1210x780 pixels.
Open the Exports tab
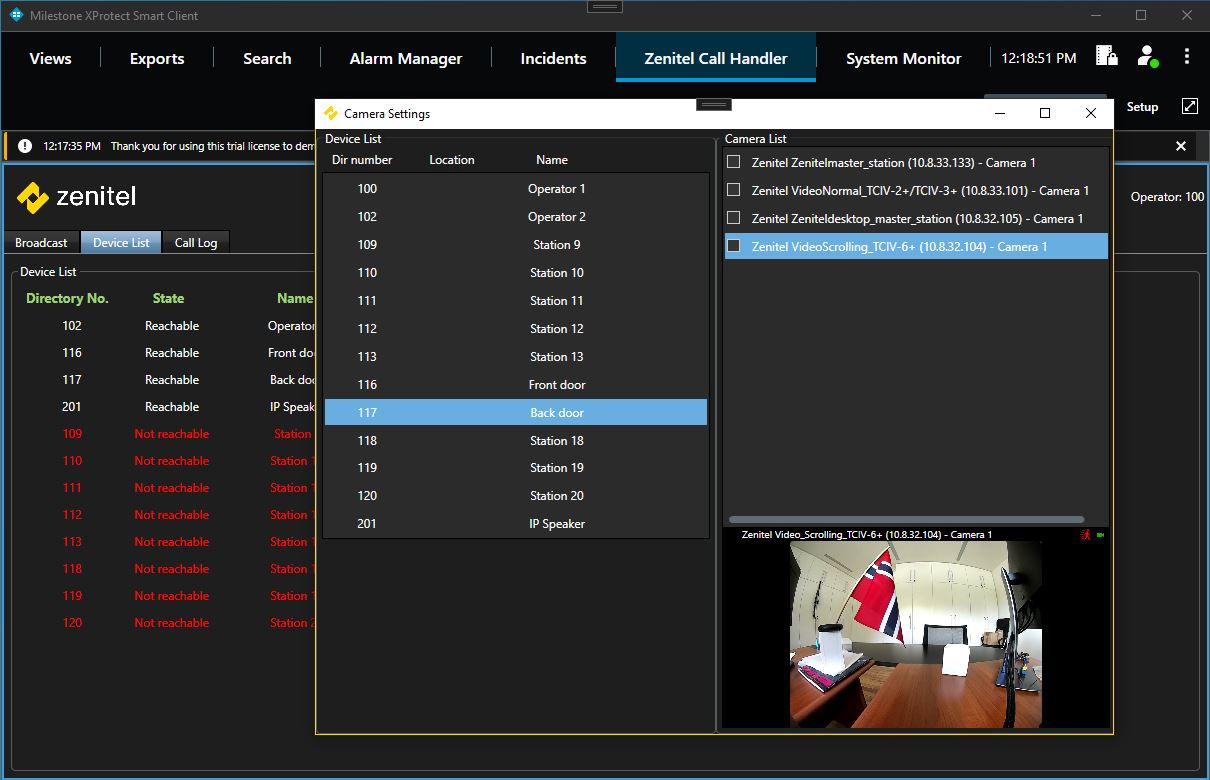pyautogui.click(x=157, y=58)
